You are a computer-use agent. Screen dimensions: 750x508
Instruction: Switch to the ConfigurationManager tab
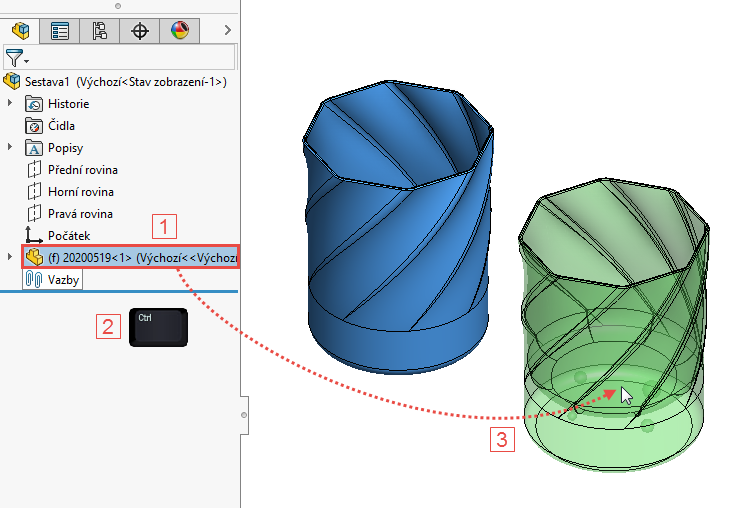point(99,31)
